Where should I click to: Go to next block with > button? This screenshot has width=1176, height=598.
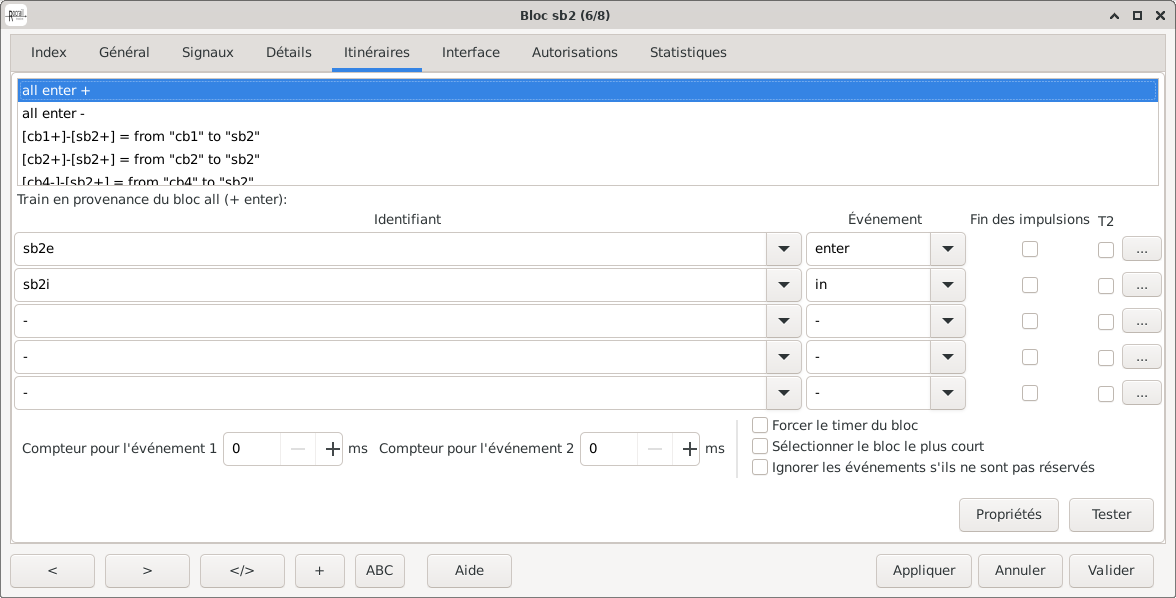click(x=147, y=571)
